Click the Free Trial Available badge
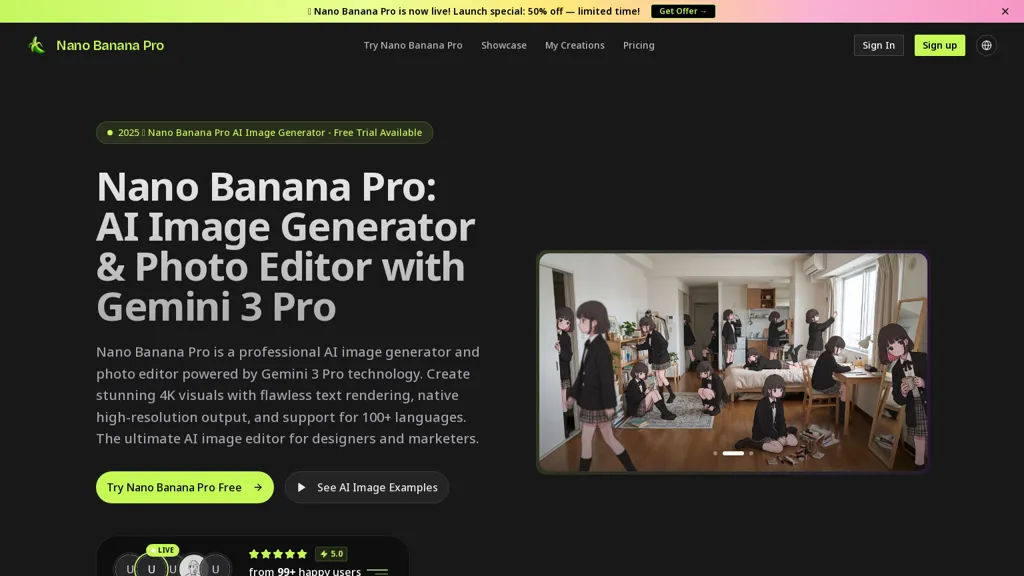This screenshot has height=576, width=1024. click(264, 133)
